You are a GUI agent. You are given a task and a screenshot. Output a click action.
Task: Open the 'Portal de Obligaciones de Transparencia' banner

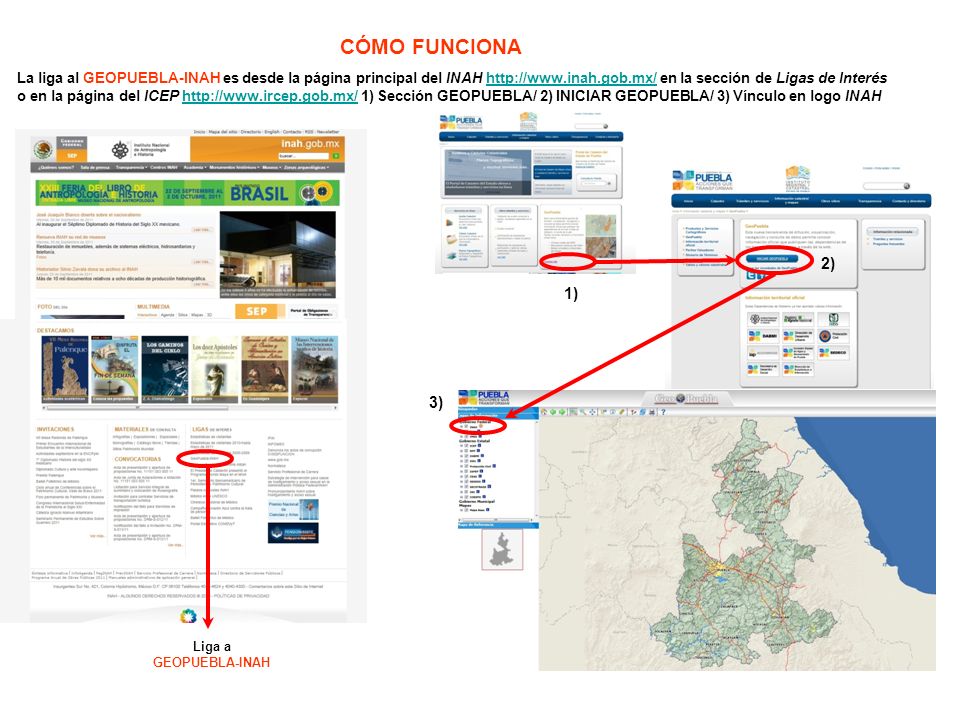[x=312, y=312]
